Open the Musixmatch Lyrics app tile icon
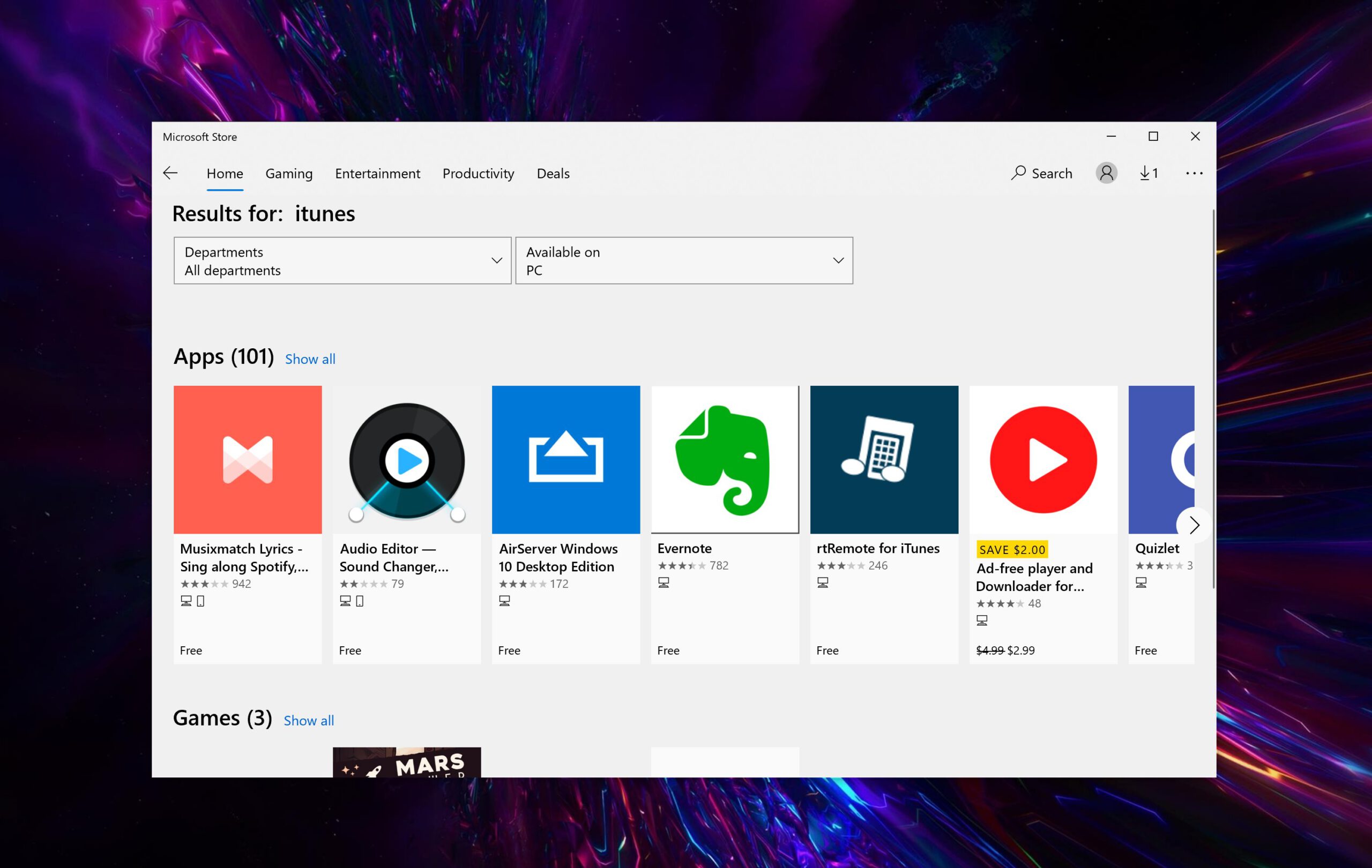This screenshot has height=868, width=1372. 247,460
